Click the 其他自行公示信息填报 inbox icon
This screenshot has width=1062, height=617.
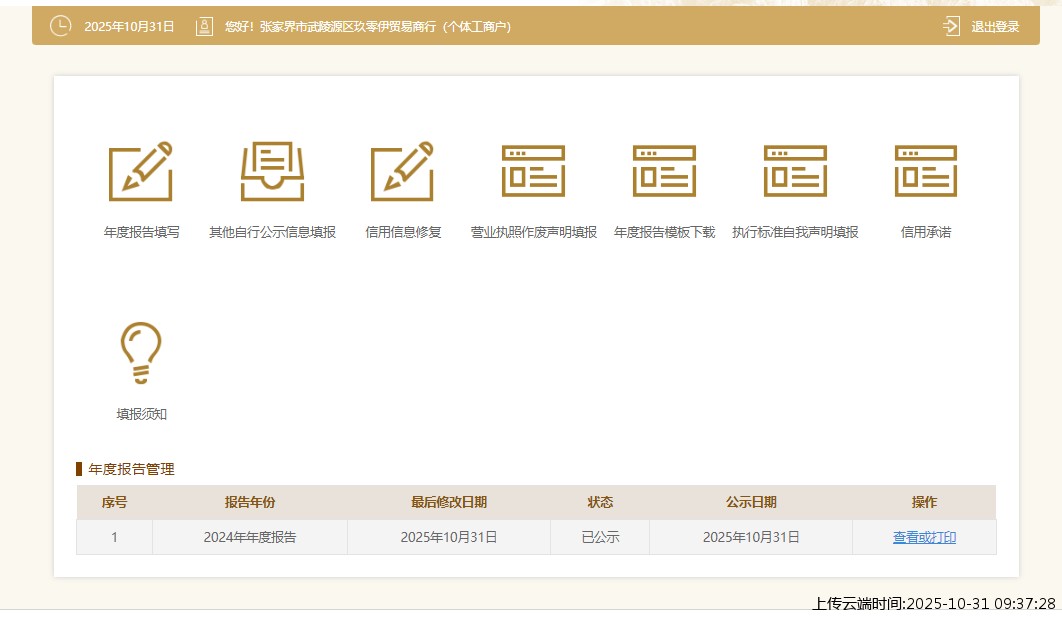tap(272, 171)
